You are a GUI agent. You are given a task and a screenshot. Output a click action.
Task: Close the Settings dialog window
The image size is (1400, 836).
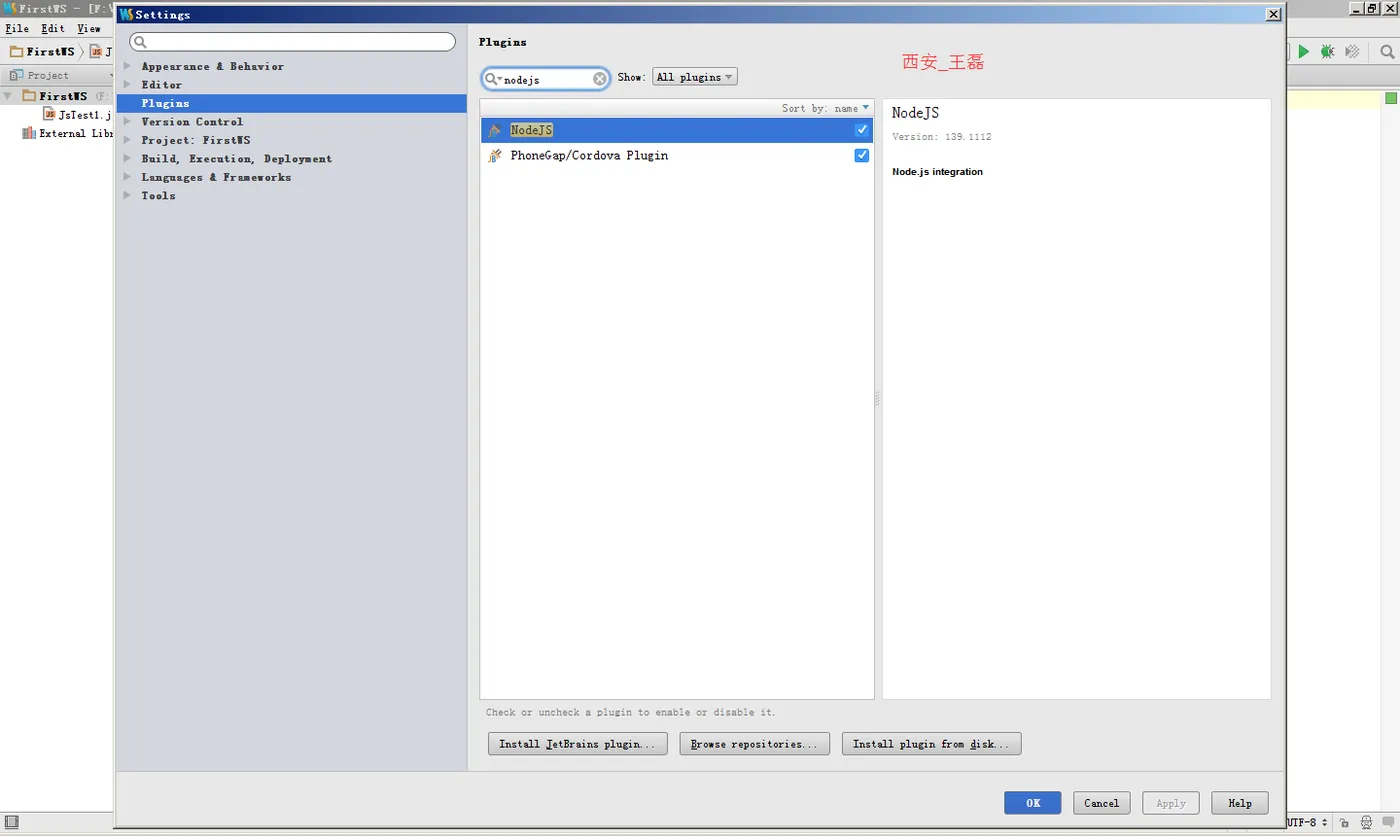tap(1273, 15)
